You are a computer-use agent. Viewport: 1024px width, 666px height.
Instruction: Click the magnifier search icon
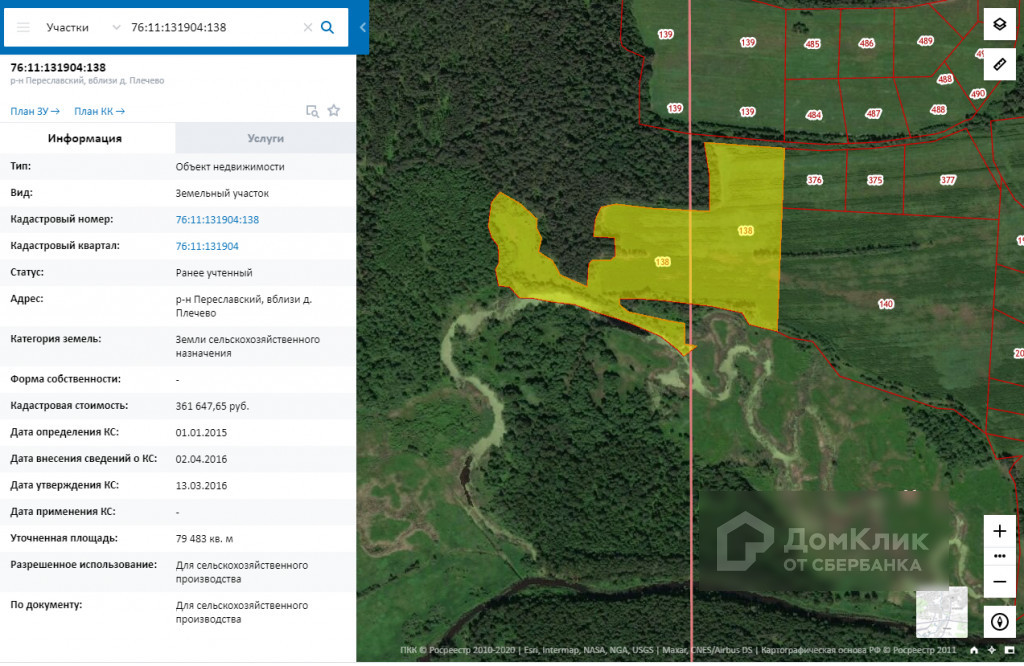pyautogui.click(x=328, y=27)
